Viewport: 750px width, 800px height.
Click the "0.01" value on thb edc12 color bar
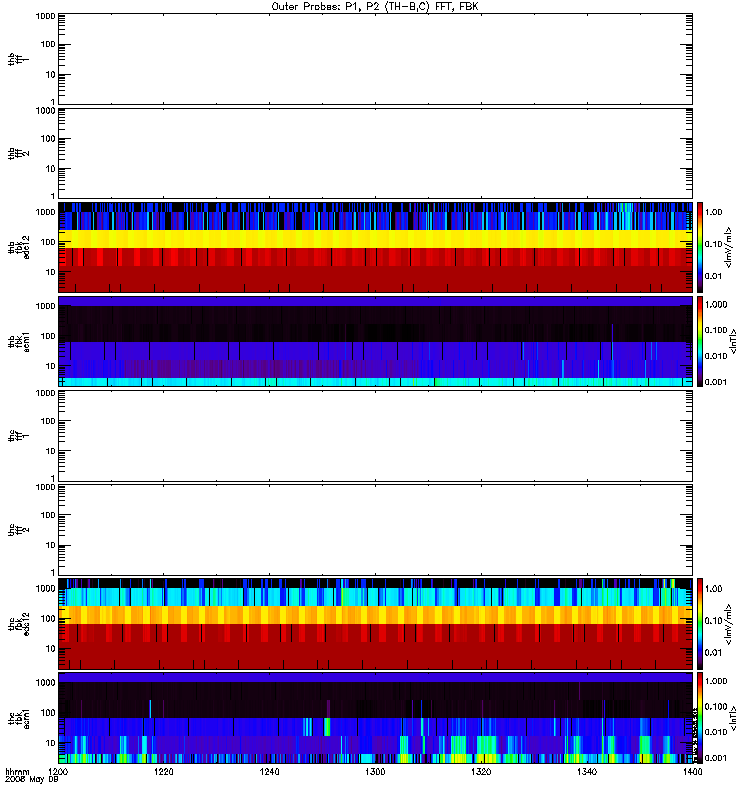point(713,276)
